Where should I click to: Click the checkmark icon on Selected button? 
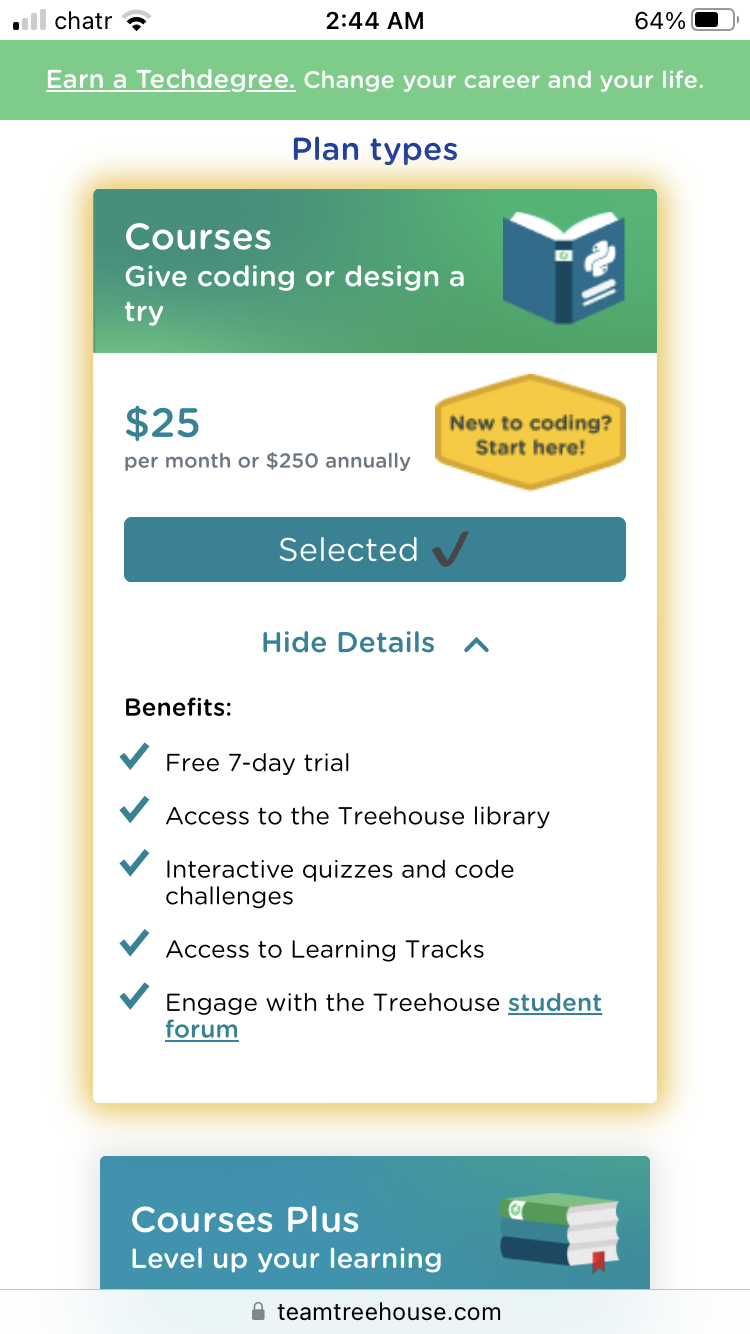(449, 548)
